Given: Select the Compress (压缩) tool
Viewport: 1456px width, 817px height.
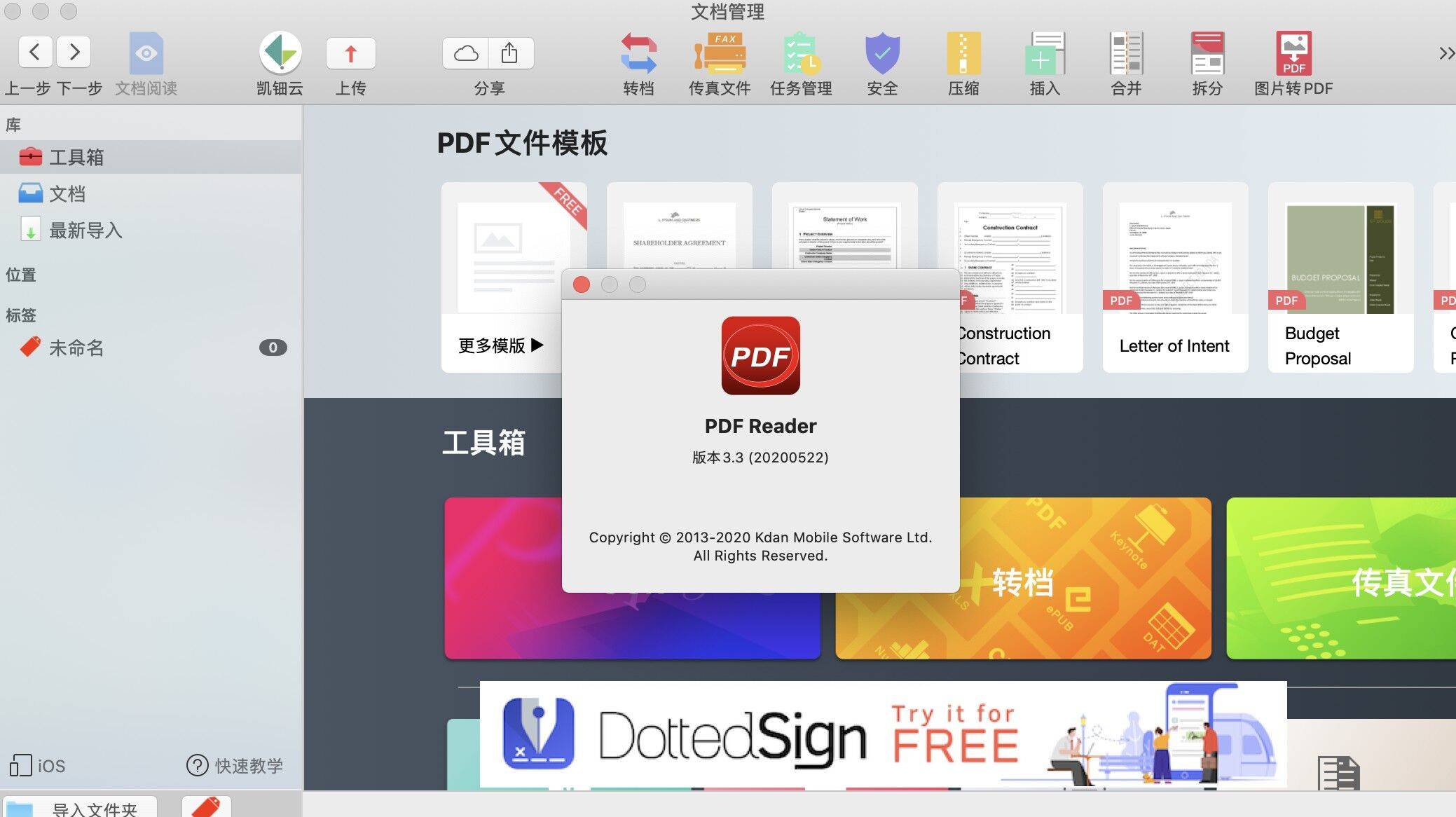Looking at the screenshot, I should click(x=963, y=54).
